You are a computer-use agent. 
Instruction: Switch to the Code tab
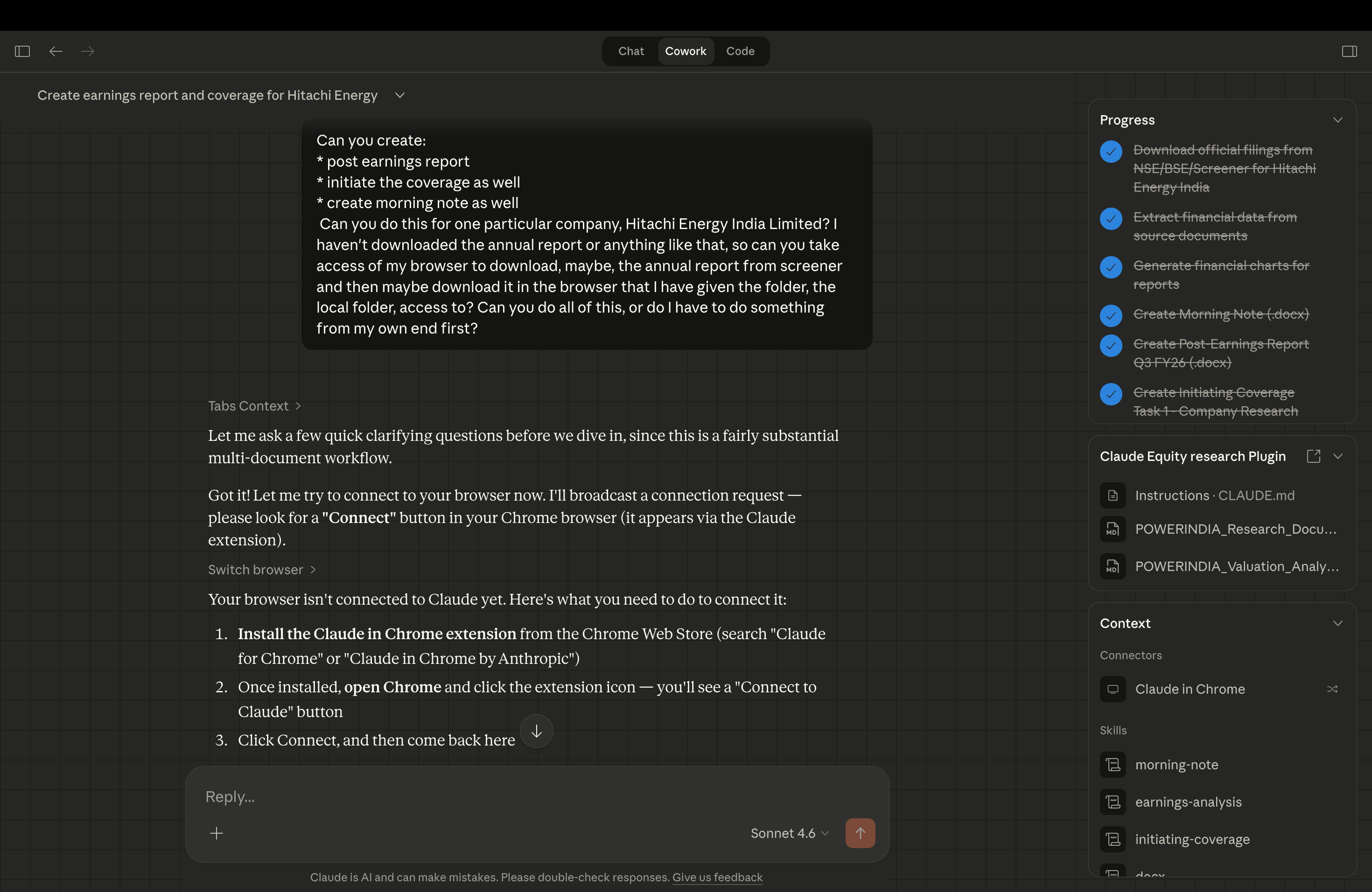(x=740, y=51)
